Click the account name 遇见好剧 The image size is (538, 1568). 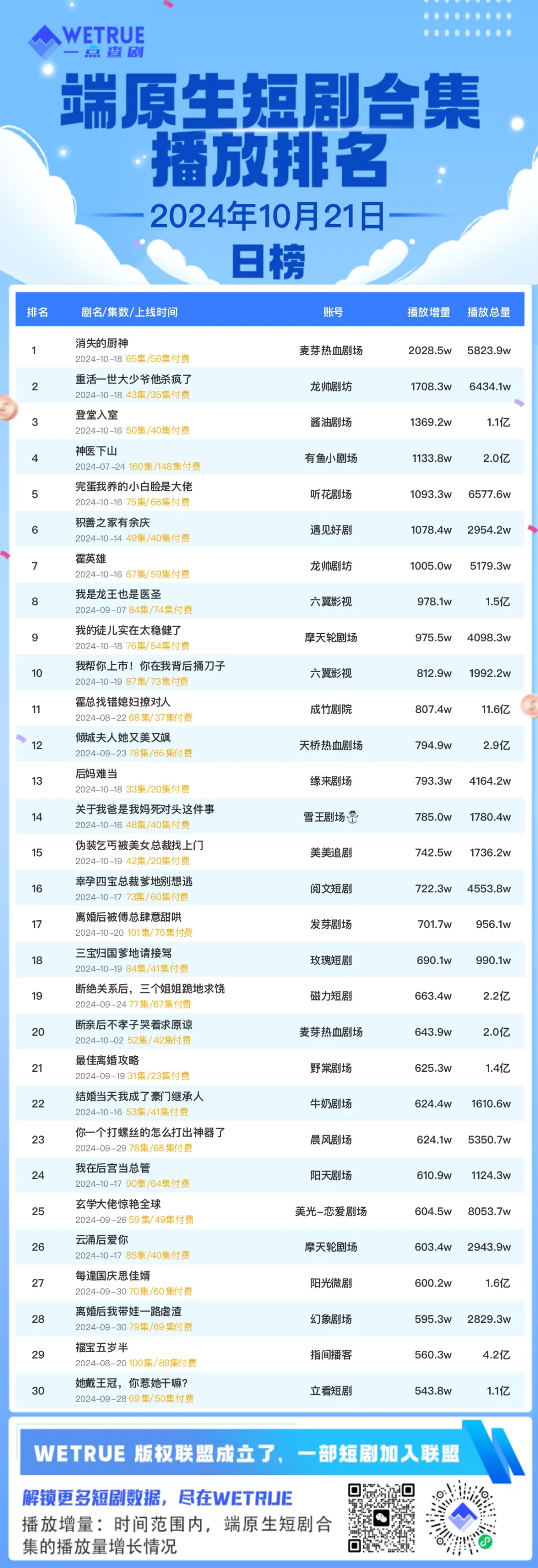coord(331,530)
